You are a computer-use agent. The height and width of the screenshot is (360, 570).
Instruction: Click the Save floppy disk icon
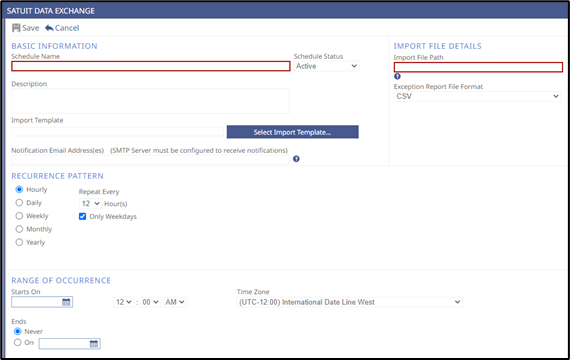16,28
